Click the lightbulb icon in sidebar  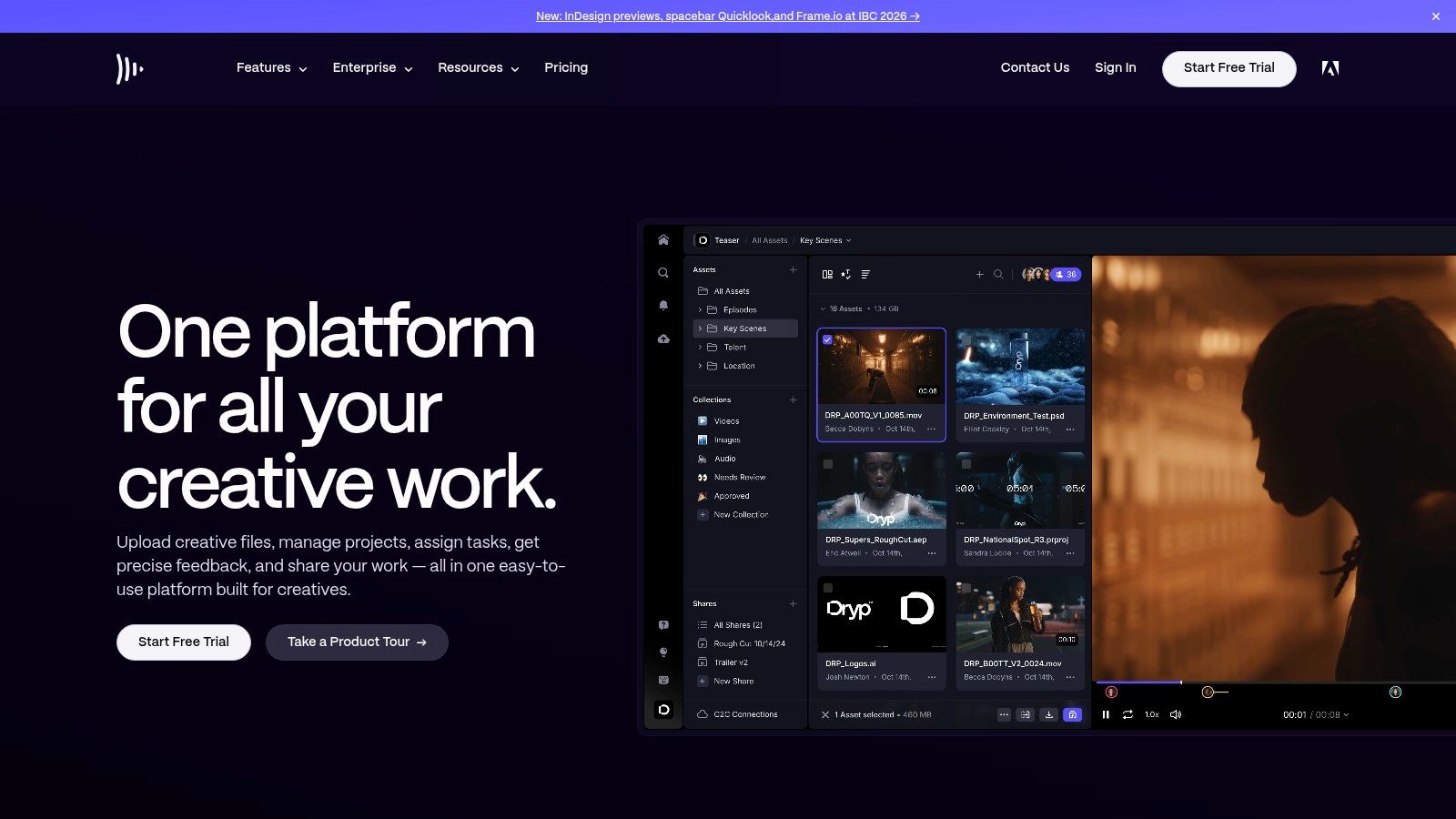click(663, 652)
